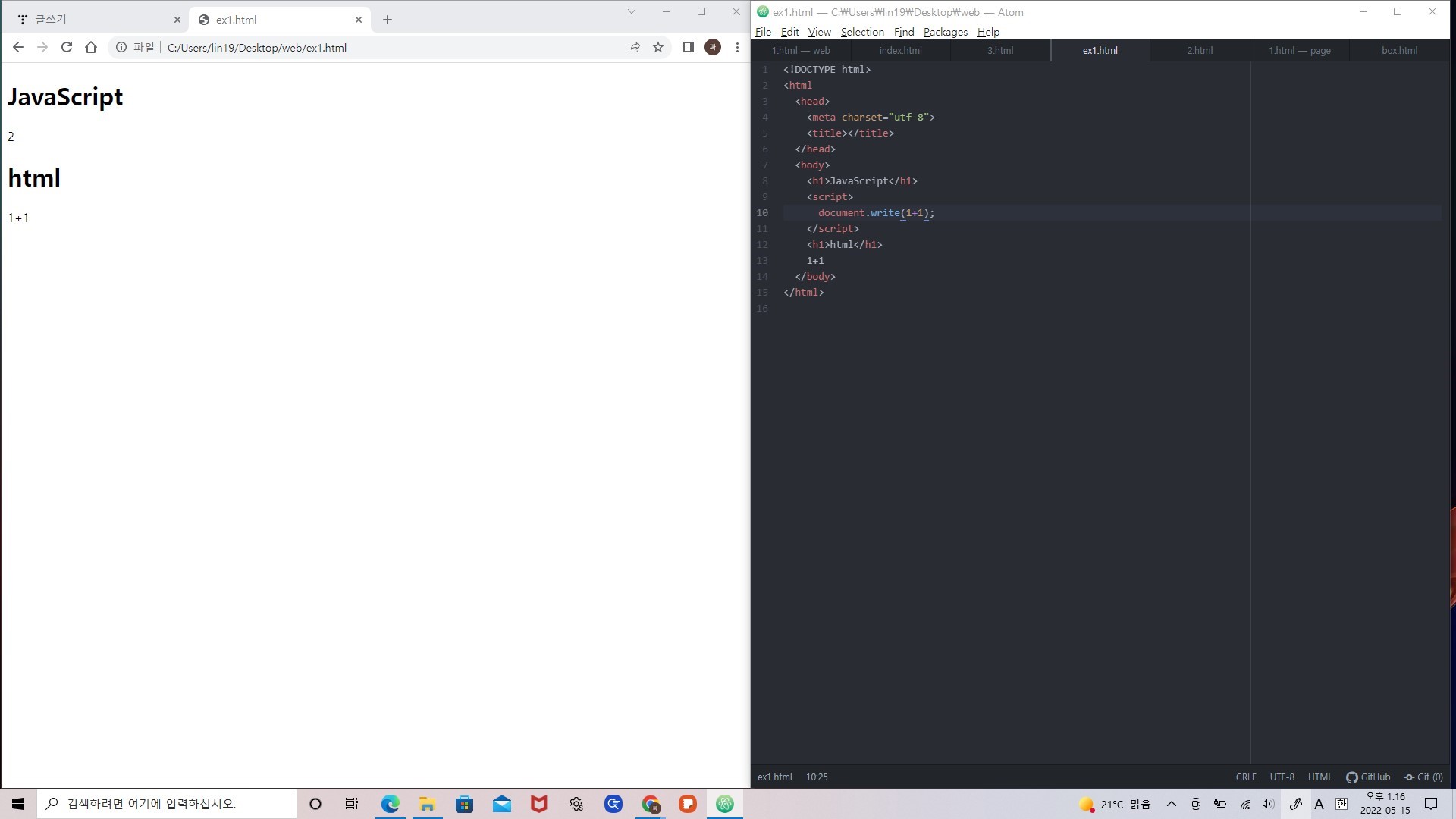Go to Chrome's home page icon

(x=91, y=47)
